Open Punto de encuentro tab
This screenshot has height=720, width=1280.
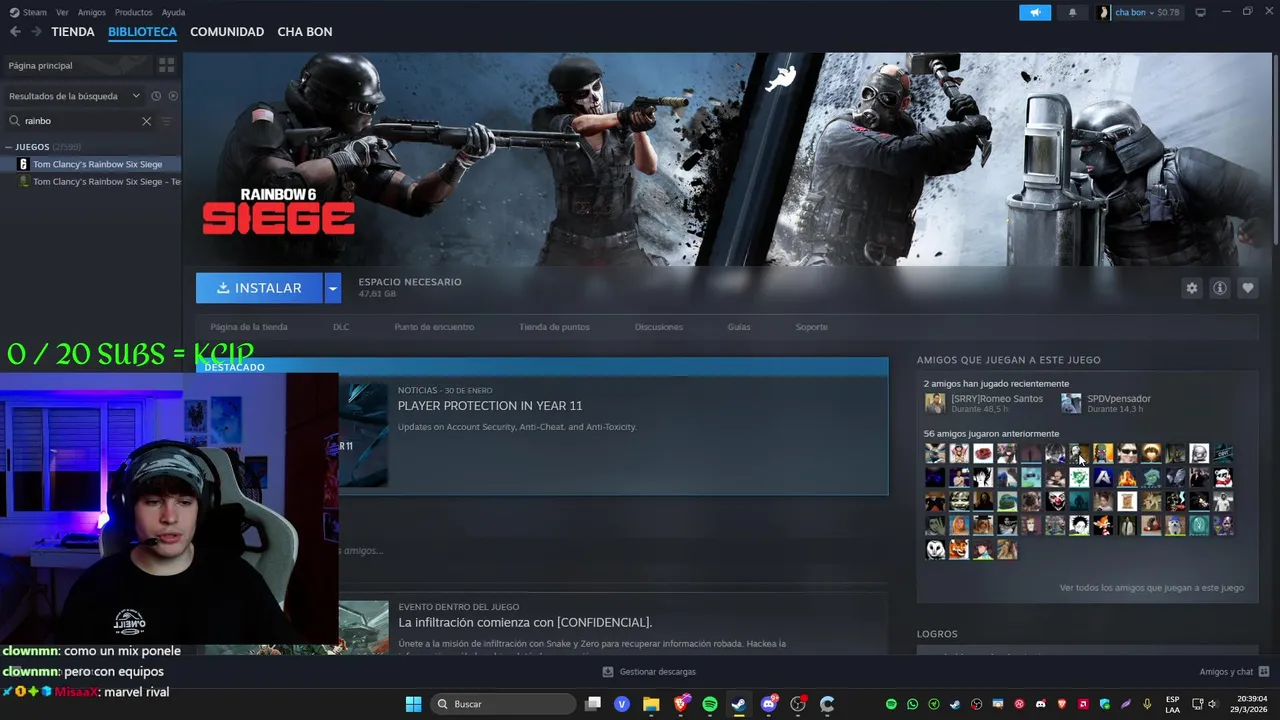pos(434,327)
